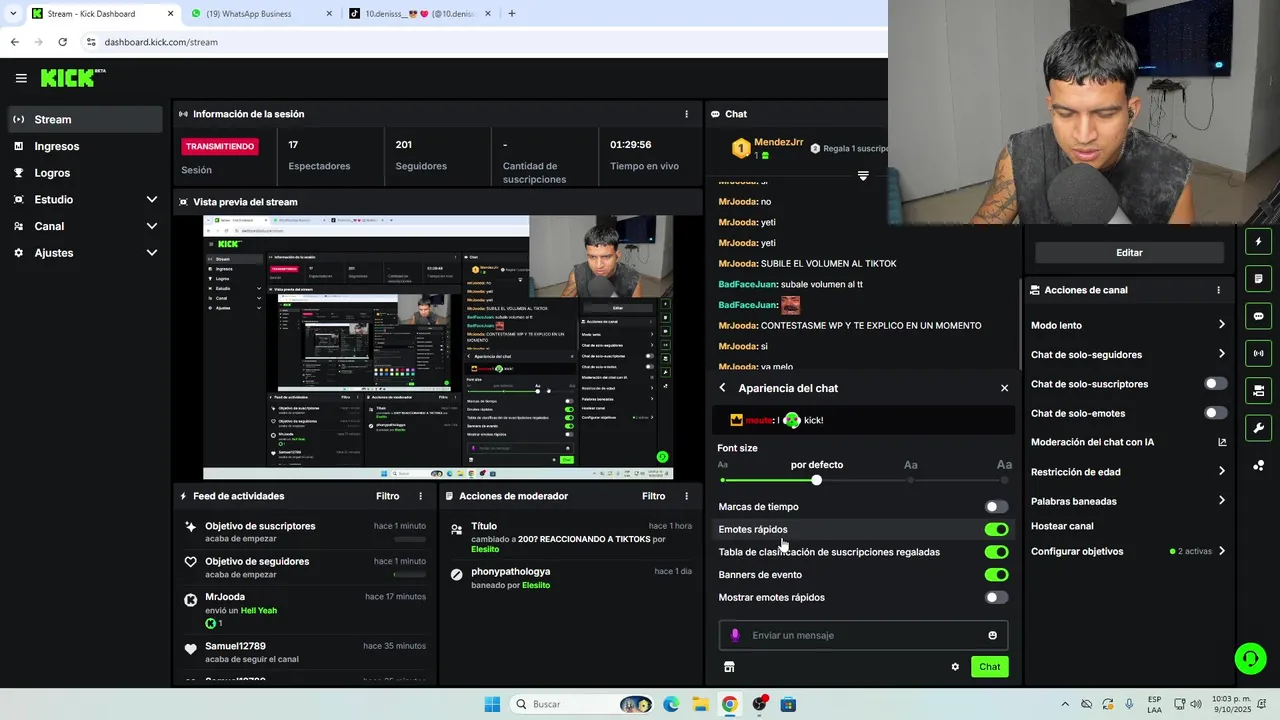1280x720 pixels.
Task: Click the camera panel icon in the right sidebar
Action: tap(1258, 390)
